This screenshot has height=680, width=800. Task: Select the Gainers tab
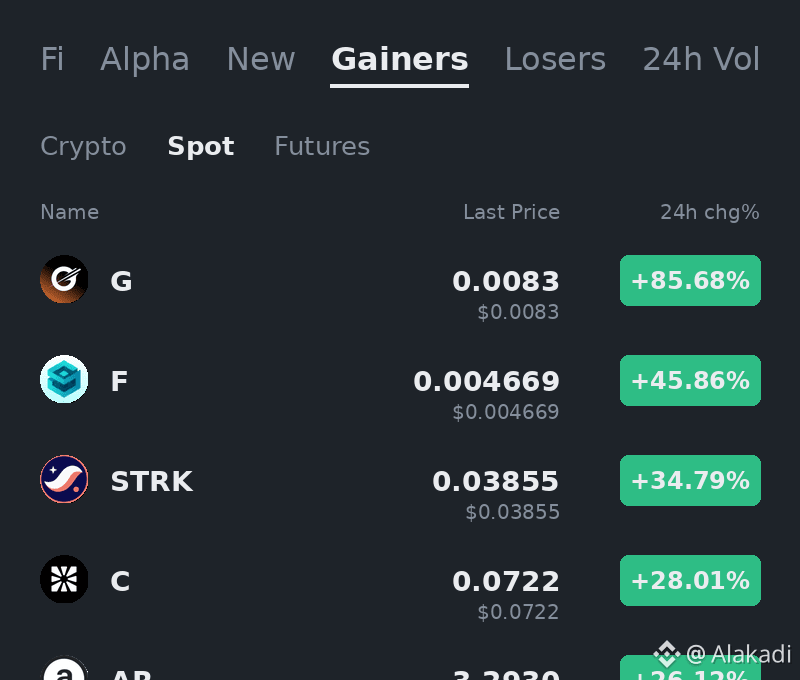399,59
